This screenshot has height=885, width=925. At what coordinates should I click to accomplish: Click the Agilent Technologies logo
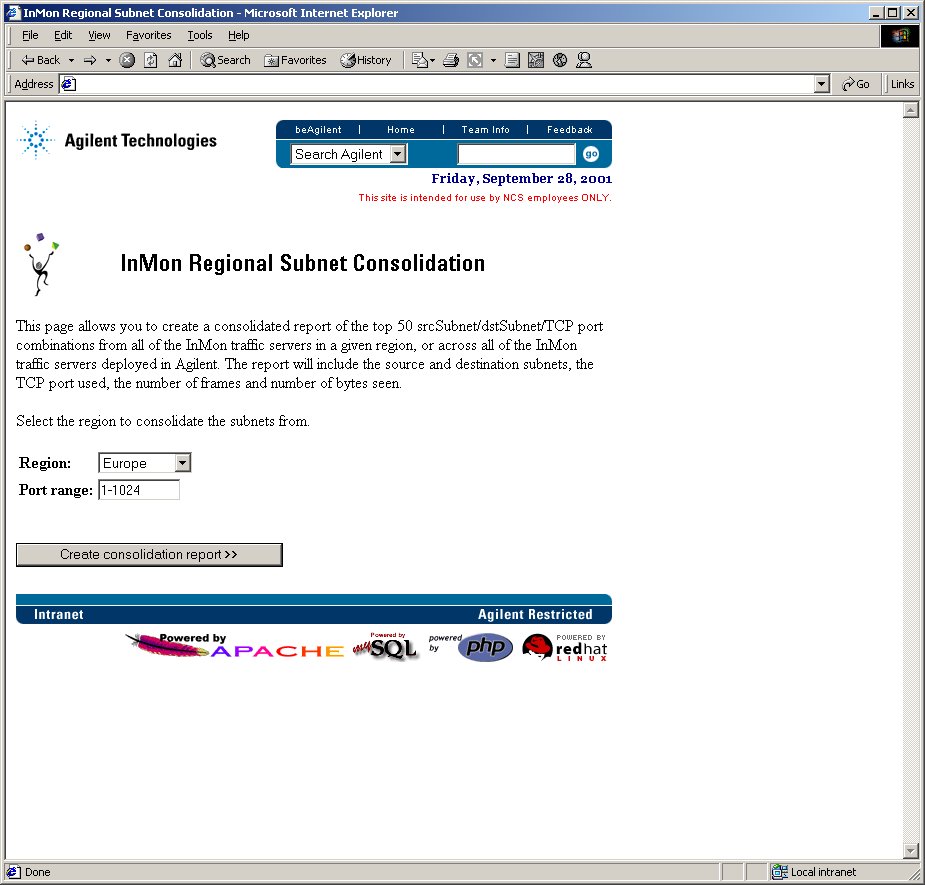click(117, 141)
